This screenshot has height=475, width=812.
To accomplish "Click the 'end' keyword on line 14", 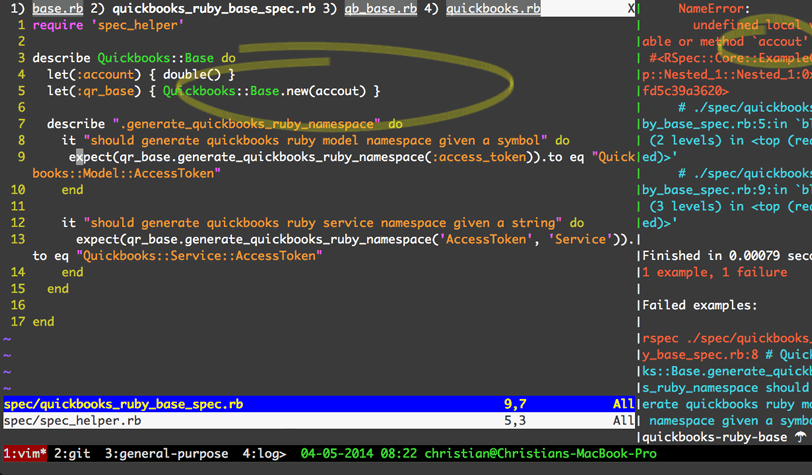I will (72, 272).
